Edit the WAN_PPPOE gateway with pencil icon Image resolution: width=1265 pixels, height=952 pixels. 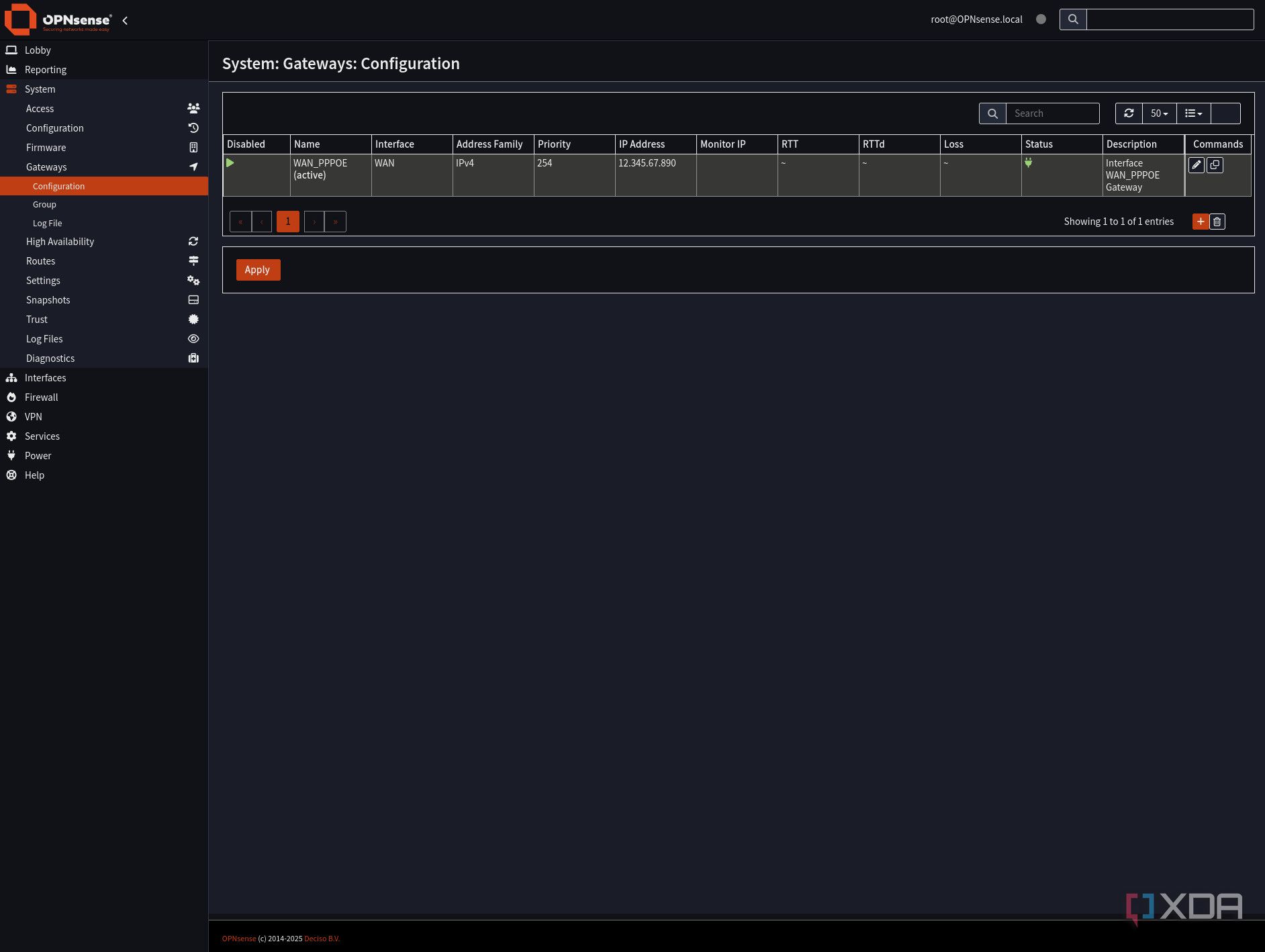click(x=1196, y=165)
